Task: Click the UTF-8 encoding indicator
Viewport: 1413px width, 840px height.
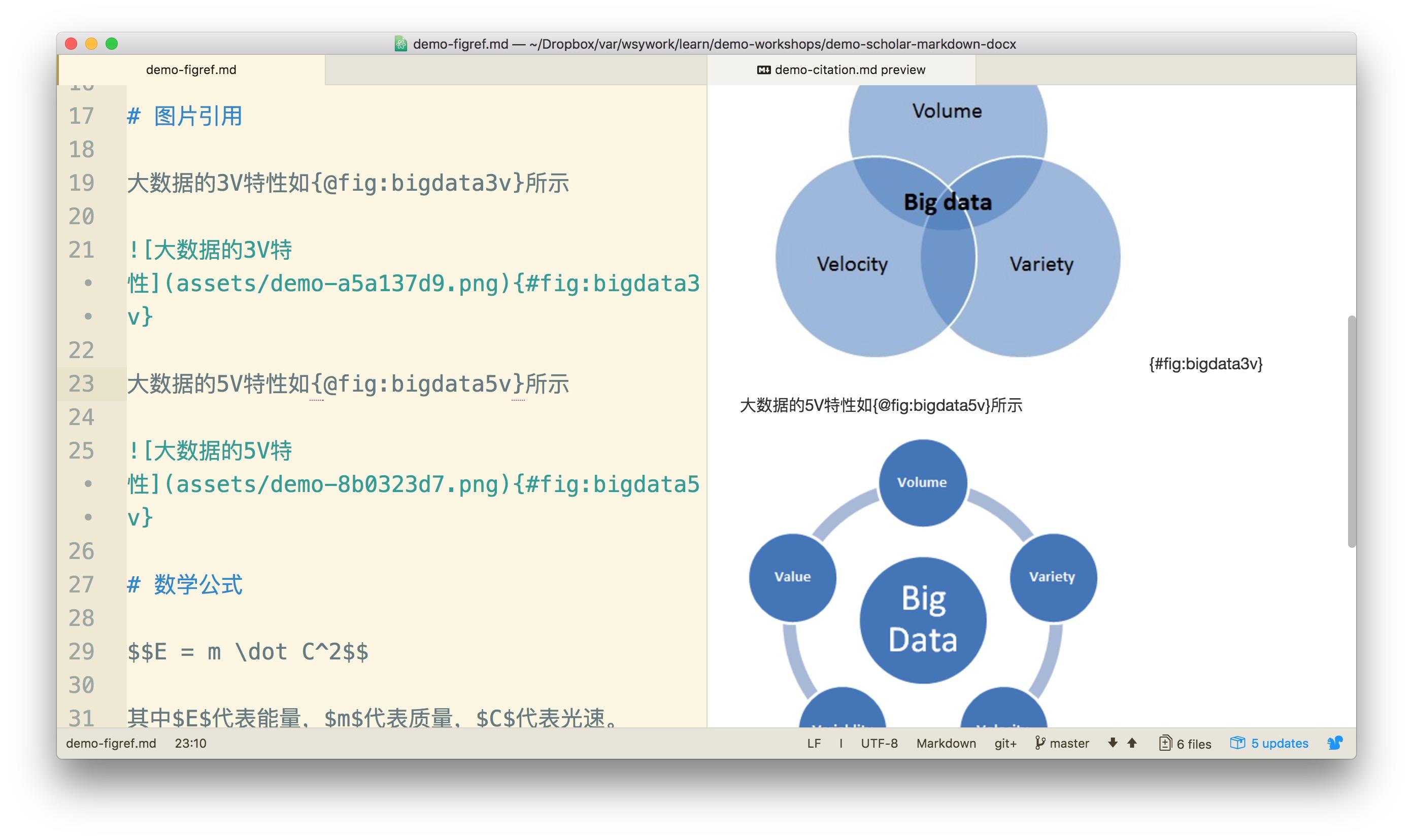Action: pyautogui.click(x=879, y=742)
